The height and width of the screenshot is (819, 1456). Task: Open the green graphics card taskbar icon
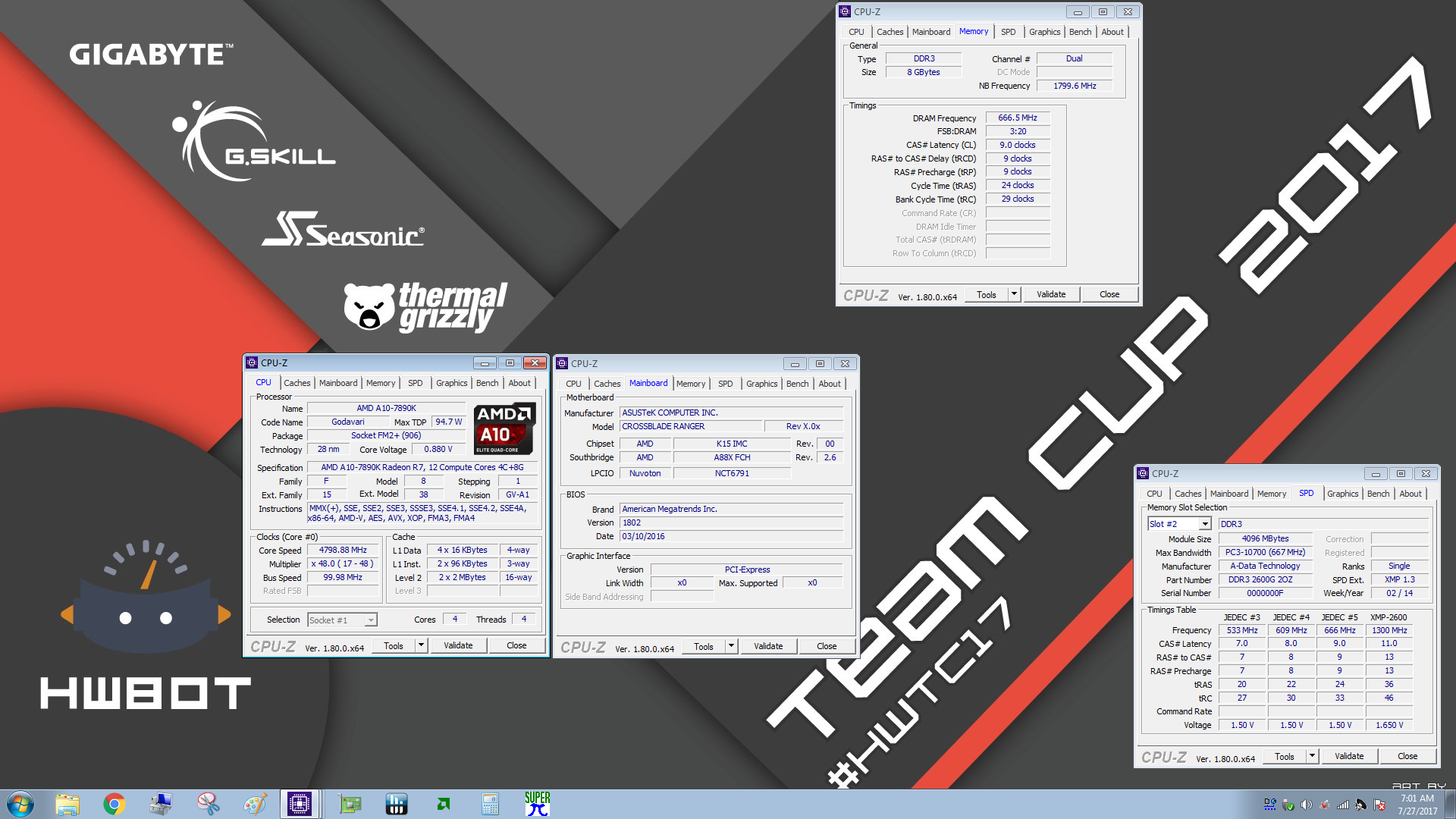(350, 804)
